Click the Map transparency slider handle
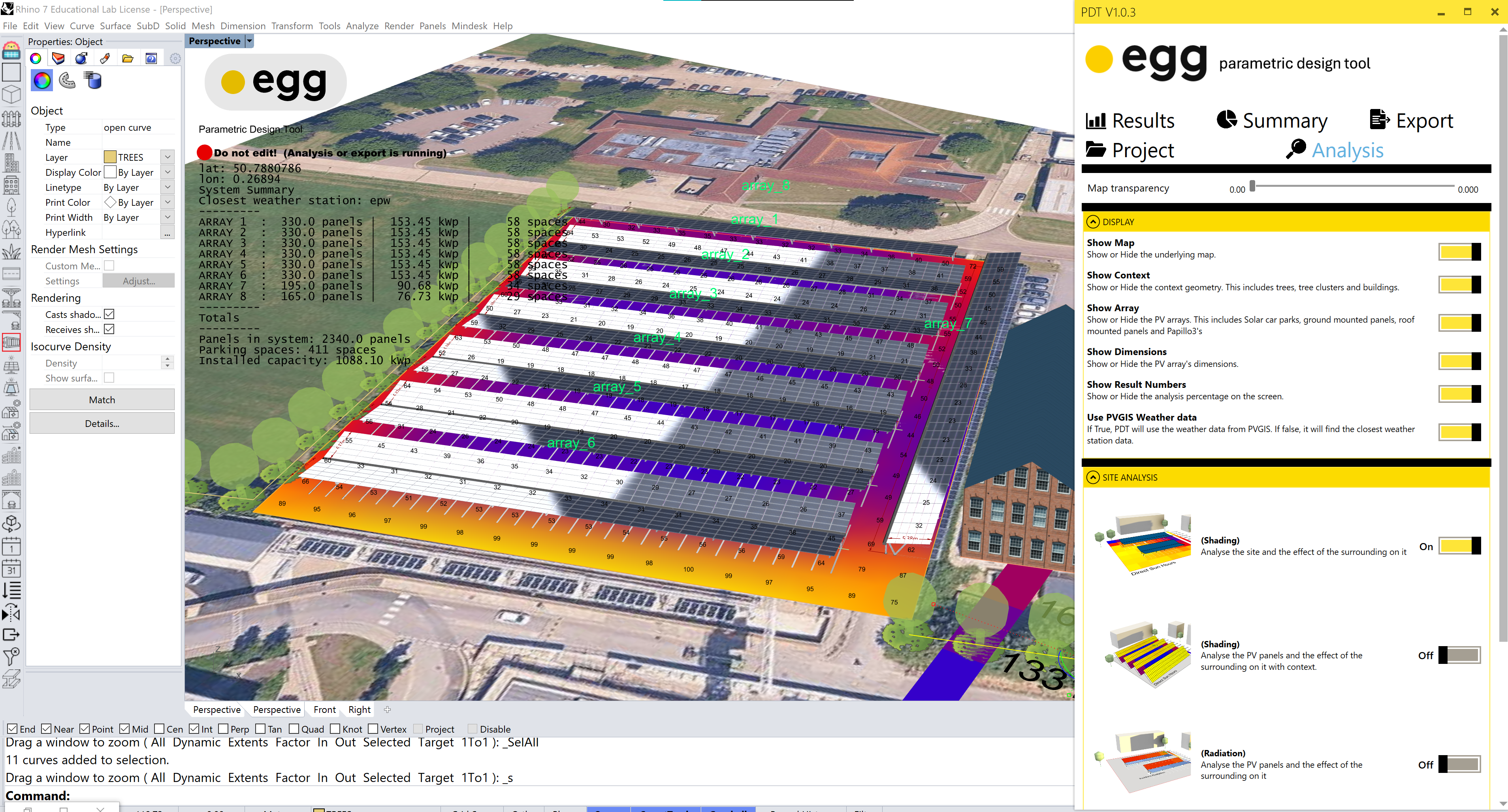This screenshot has width=1508, height=812. [1252, 186]
